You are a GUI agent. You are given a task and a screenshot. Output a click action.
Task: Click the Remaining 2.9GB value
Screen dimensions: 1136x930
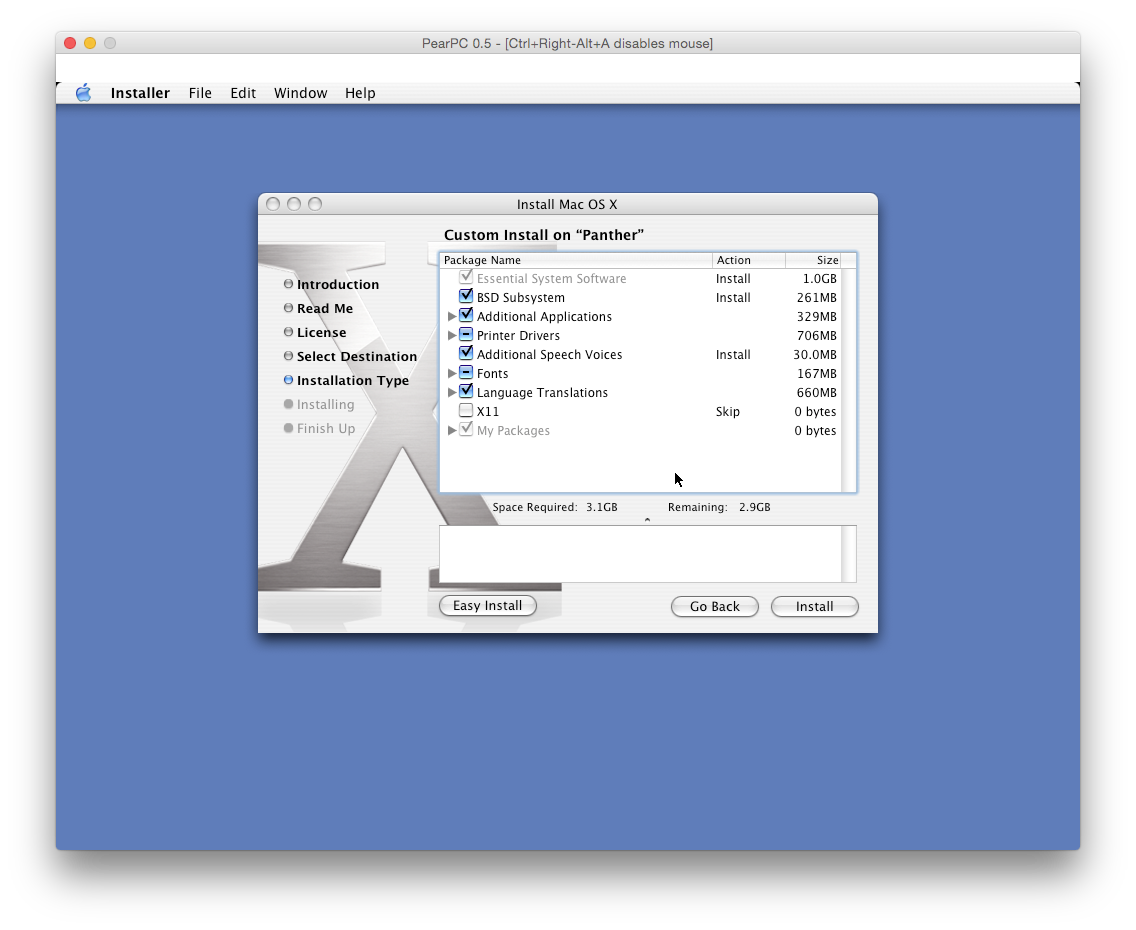tap(754, 507)
